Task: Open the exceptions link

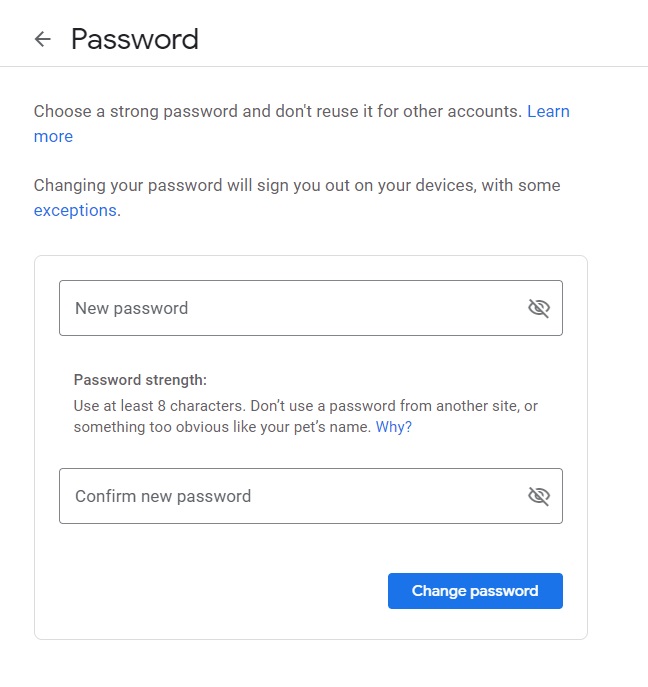Action: pyautogui.click(x=75, y=210)
